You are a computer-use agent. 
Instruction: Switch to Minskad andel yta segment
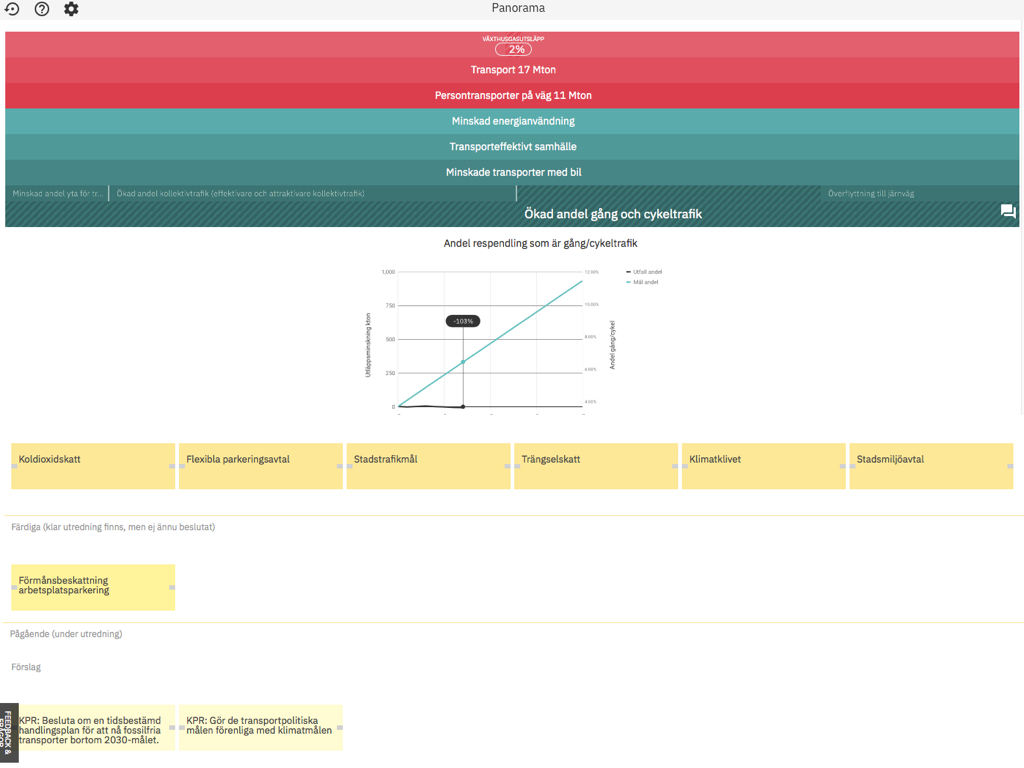click(57, 193)
